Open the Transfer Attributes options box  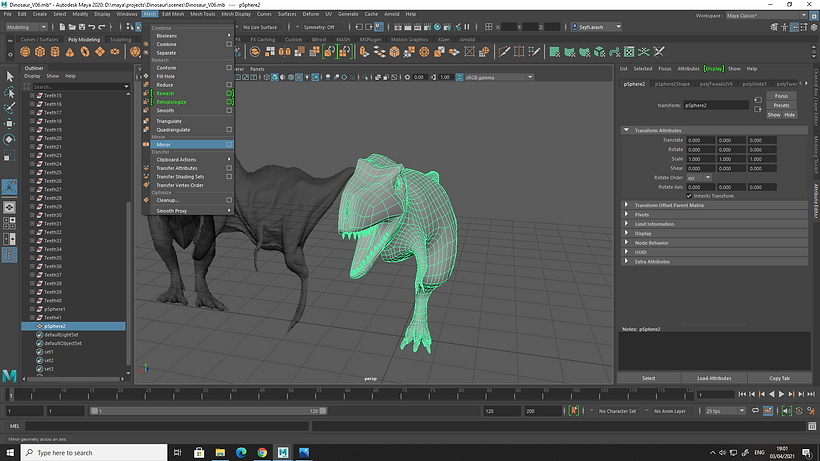pos(229,168)
